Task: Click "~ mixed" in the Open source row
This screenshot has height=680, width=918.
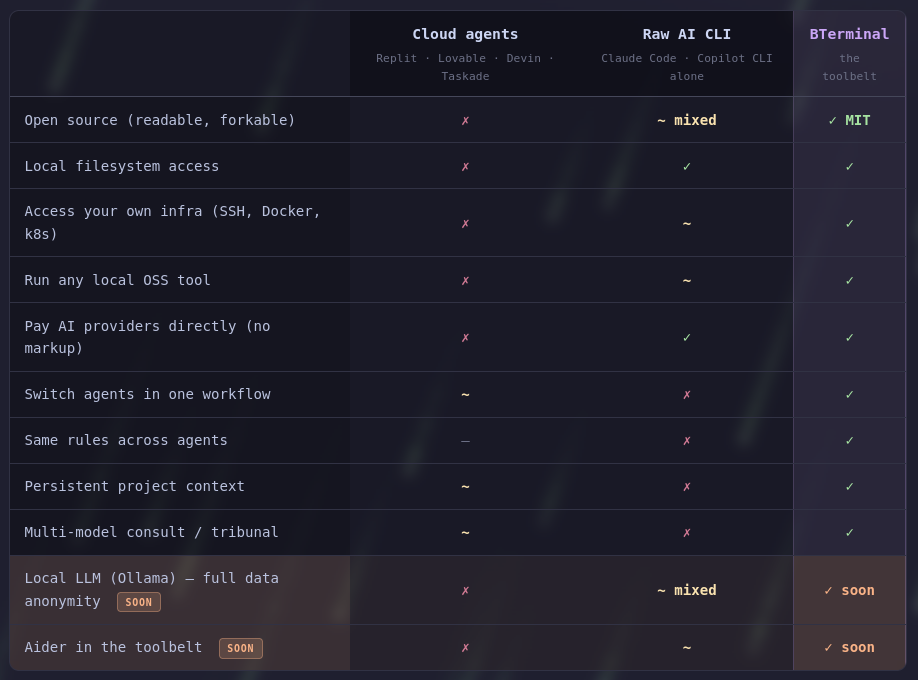Action: tap(686, 120)
